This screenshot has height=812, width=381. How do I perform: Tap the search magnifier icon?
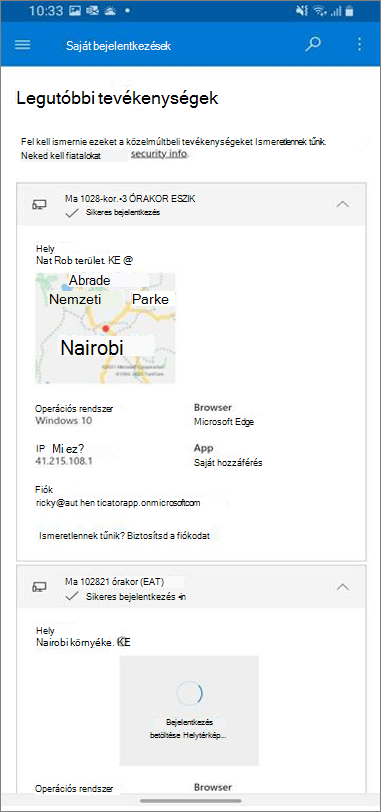click(313, 44)
